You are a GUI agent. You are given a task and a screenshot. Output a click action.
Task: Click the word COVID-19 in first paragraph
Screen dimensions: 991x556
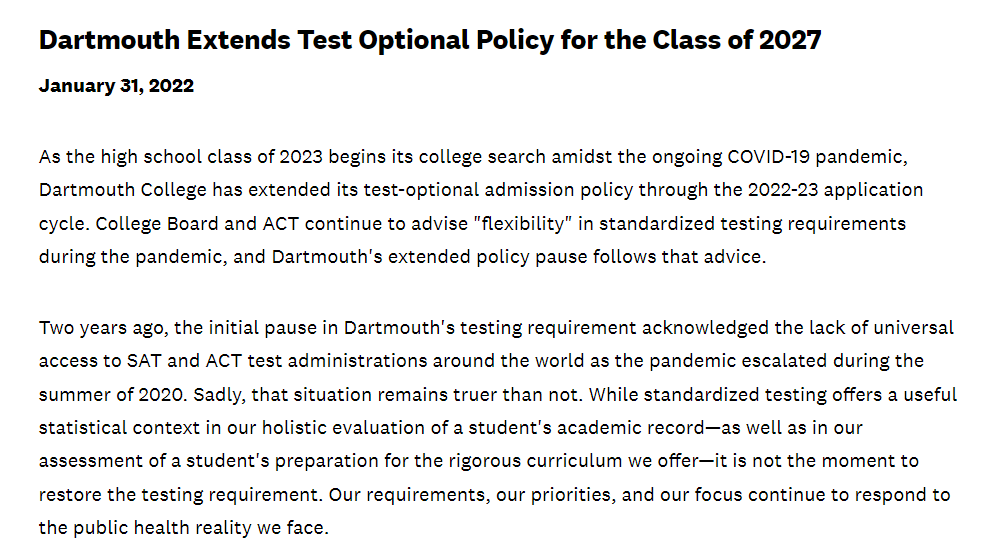(769, 156)
